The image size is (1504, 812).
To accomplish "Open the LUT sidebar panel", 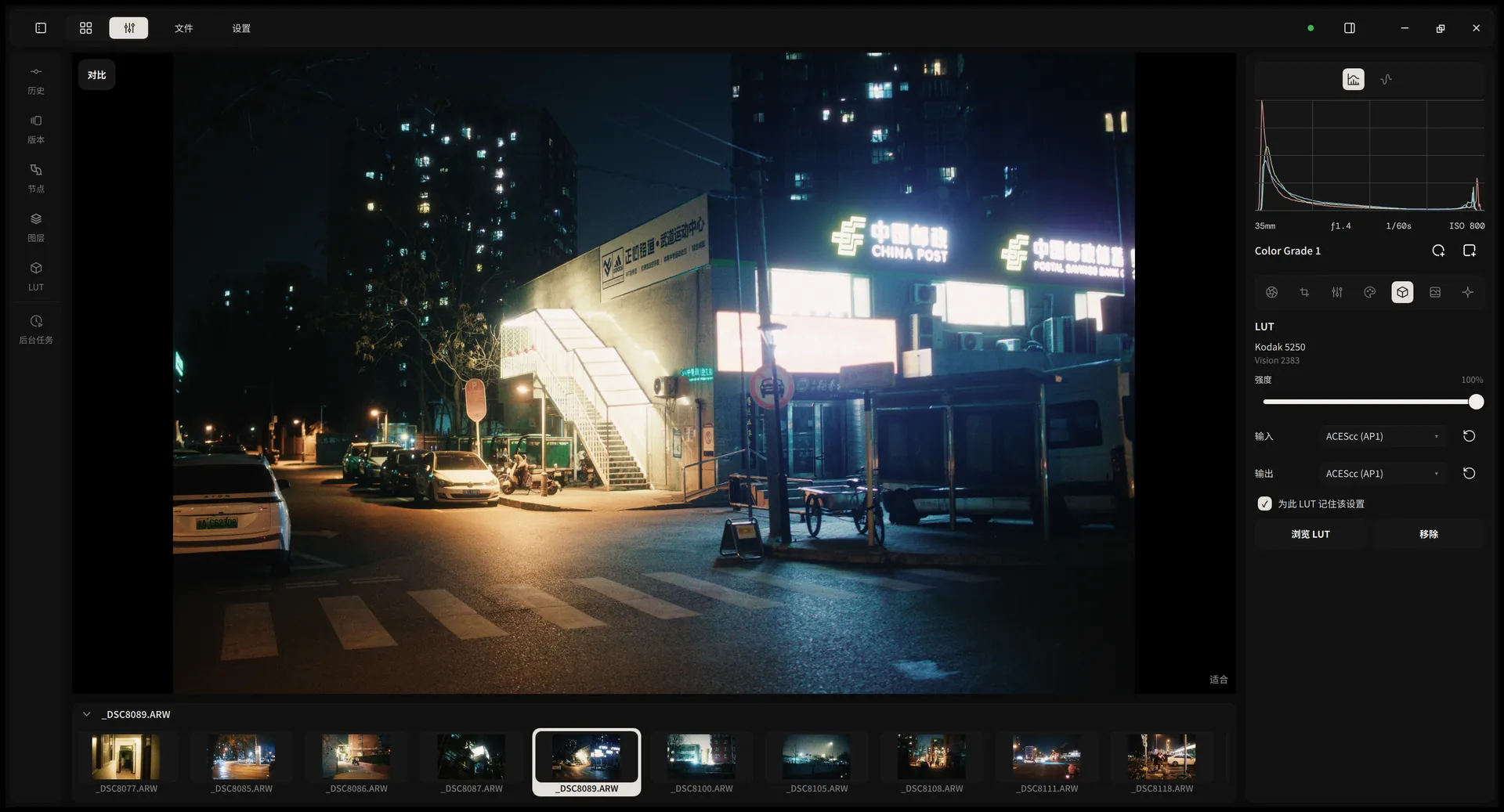I will point(36,277).
